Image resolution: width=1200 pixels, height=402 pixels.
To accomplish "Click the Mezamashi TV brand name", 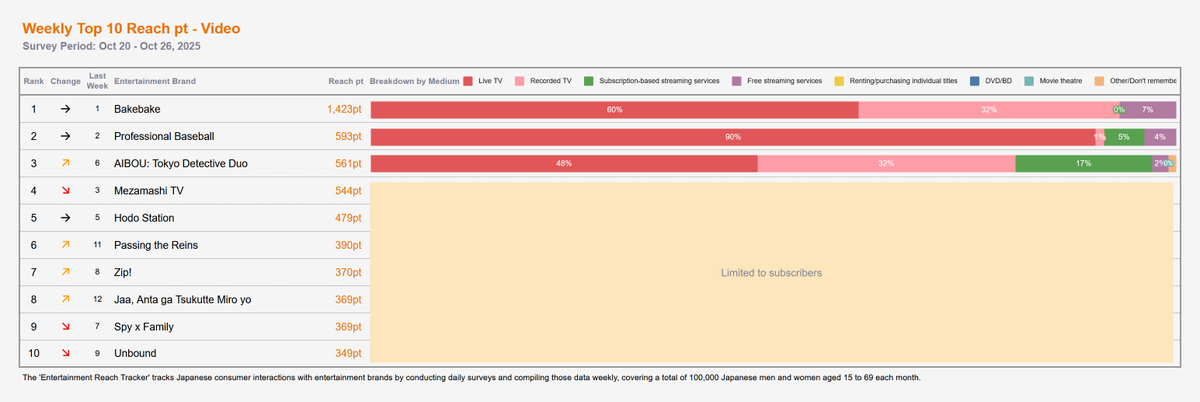I will 149,191.
